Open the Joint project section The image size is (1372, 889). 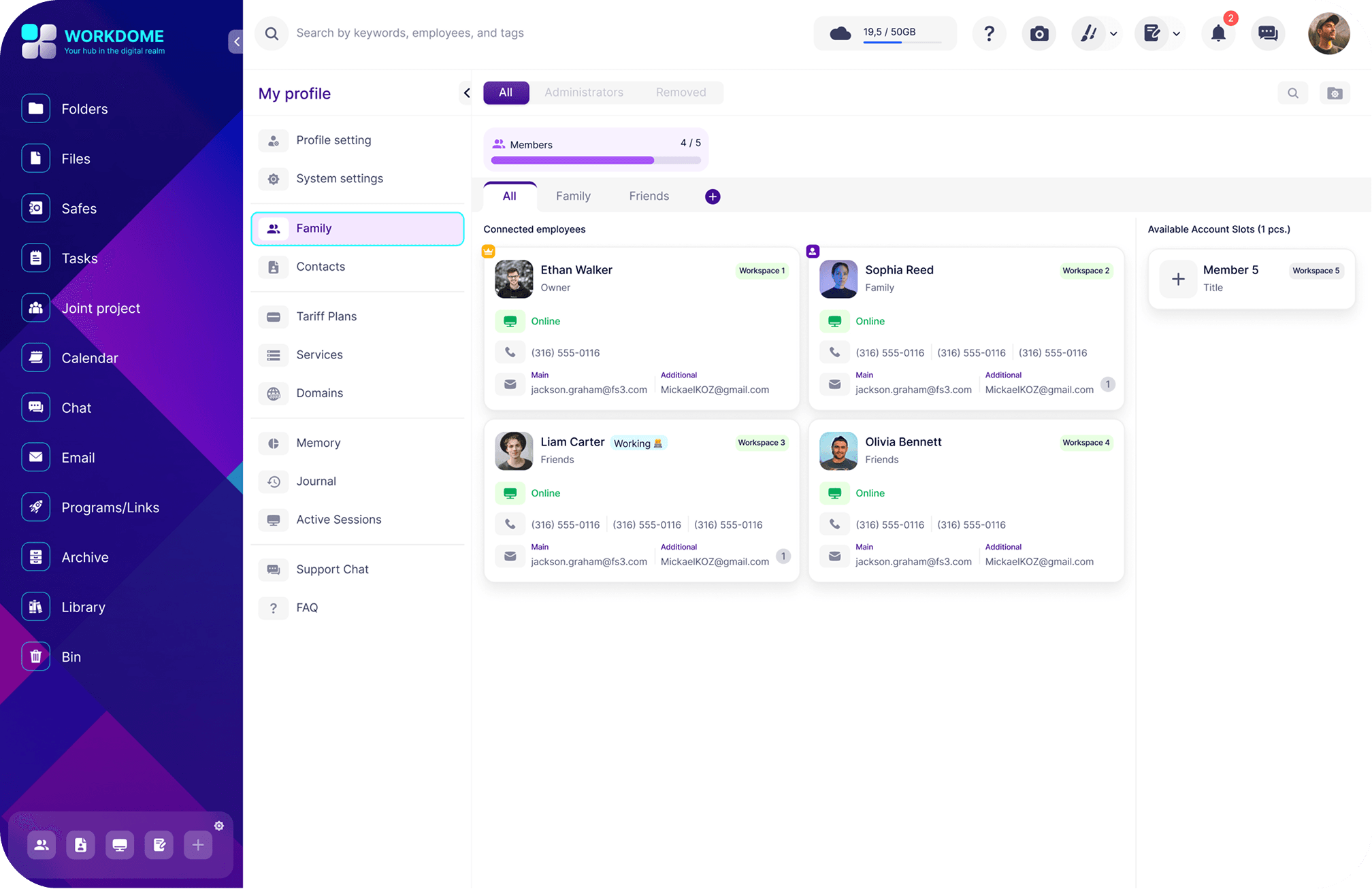[x=101, y=308]
